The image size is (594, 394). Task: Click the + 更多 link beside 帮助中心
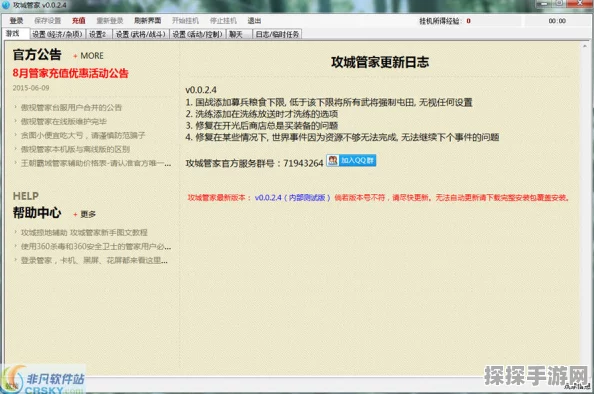tap(84, 214)
